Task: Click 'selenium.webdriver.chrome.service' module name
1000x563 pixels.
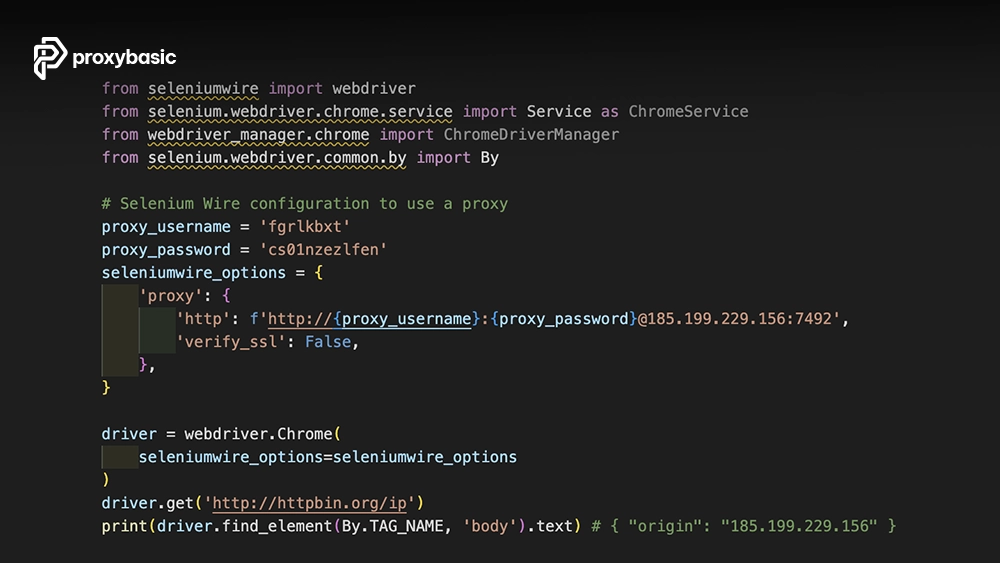Action: 300,112
